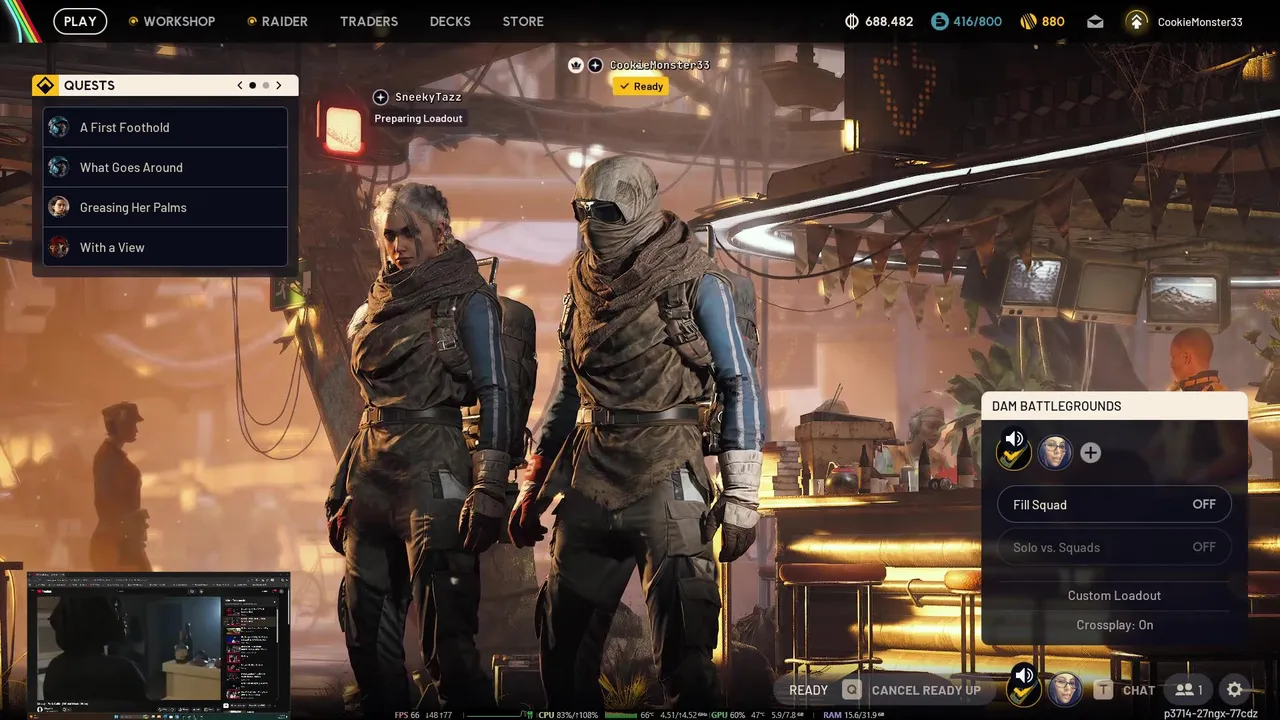Click the DAM BATTLEGROUNDS map header

pos(1114,406)
